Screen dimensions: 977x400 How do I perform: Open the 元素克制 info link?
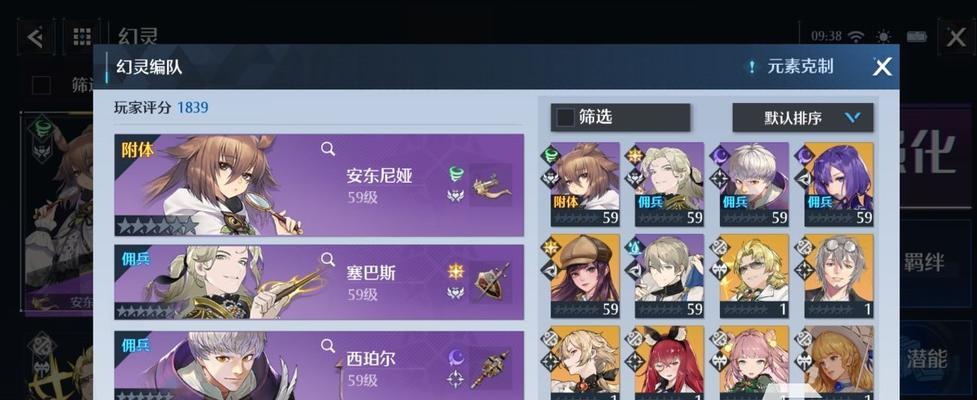point(800,67)
